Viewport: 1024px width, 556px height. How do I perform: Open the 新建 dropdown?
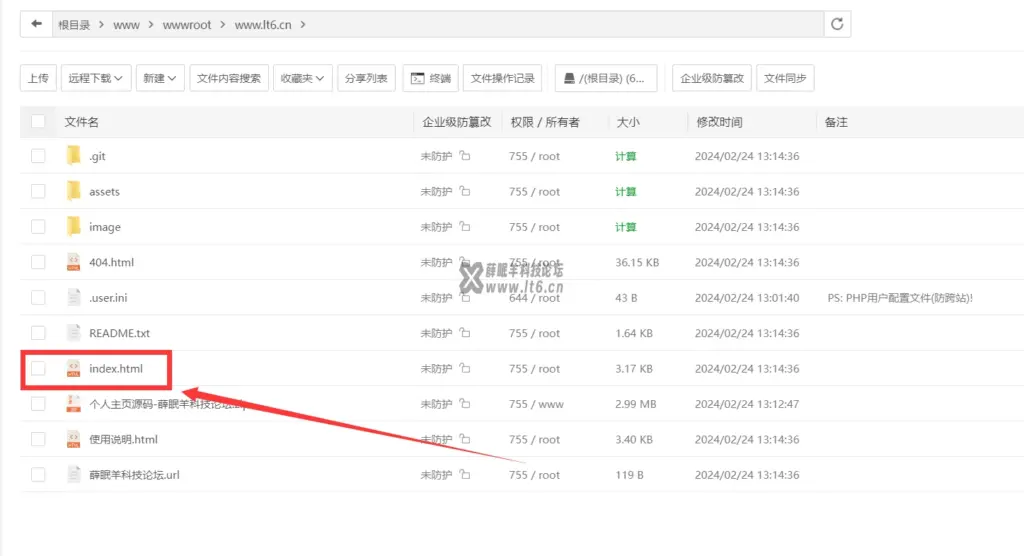click(160, 78)
